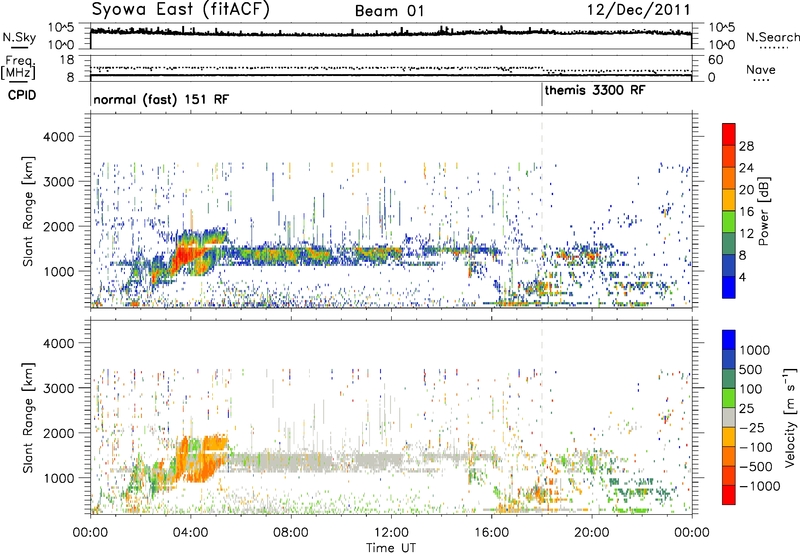
Task: Click 'normal (fast) 151 RF' CPID text
Action: [161, 99]
